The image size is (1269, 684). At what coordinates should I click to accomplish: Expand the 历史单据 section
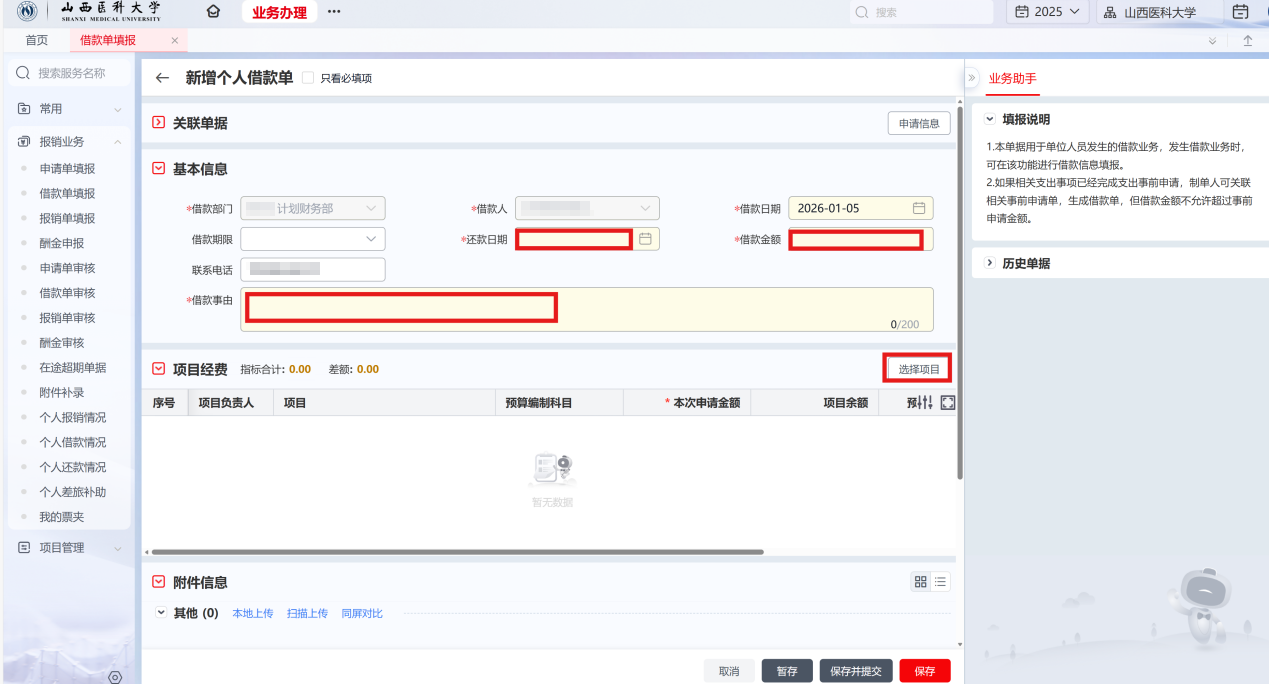pos(990,263)
